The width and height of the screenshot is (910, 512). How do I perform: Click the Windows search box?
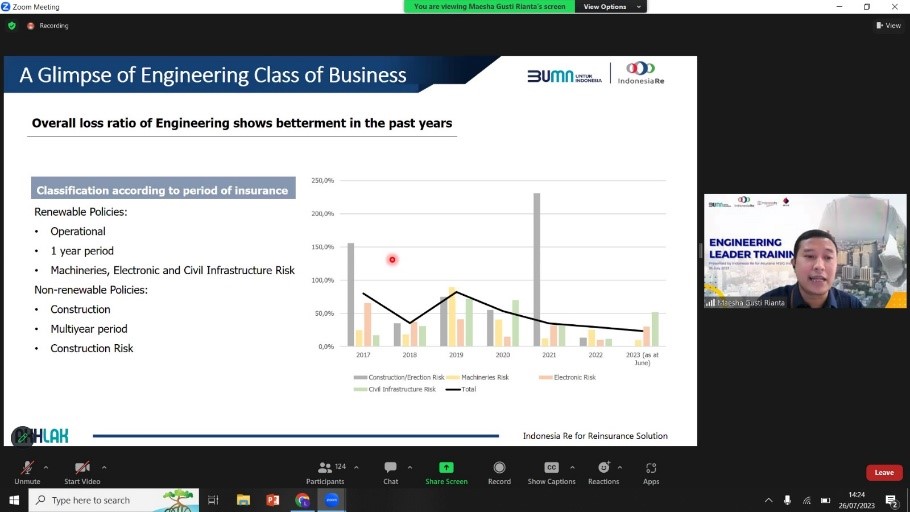(x=114, y=500)
